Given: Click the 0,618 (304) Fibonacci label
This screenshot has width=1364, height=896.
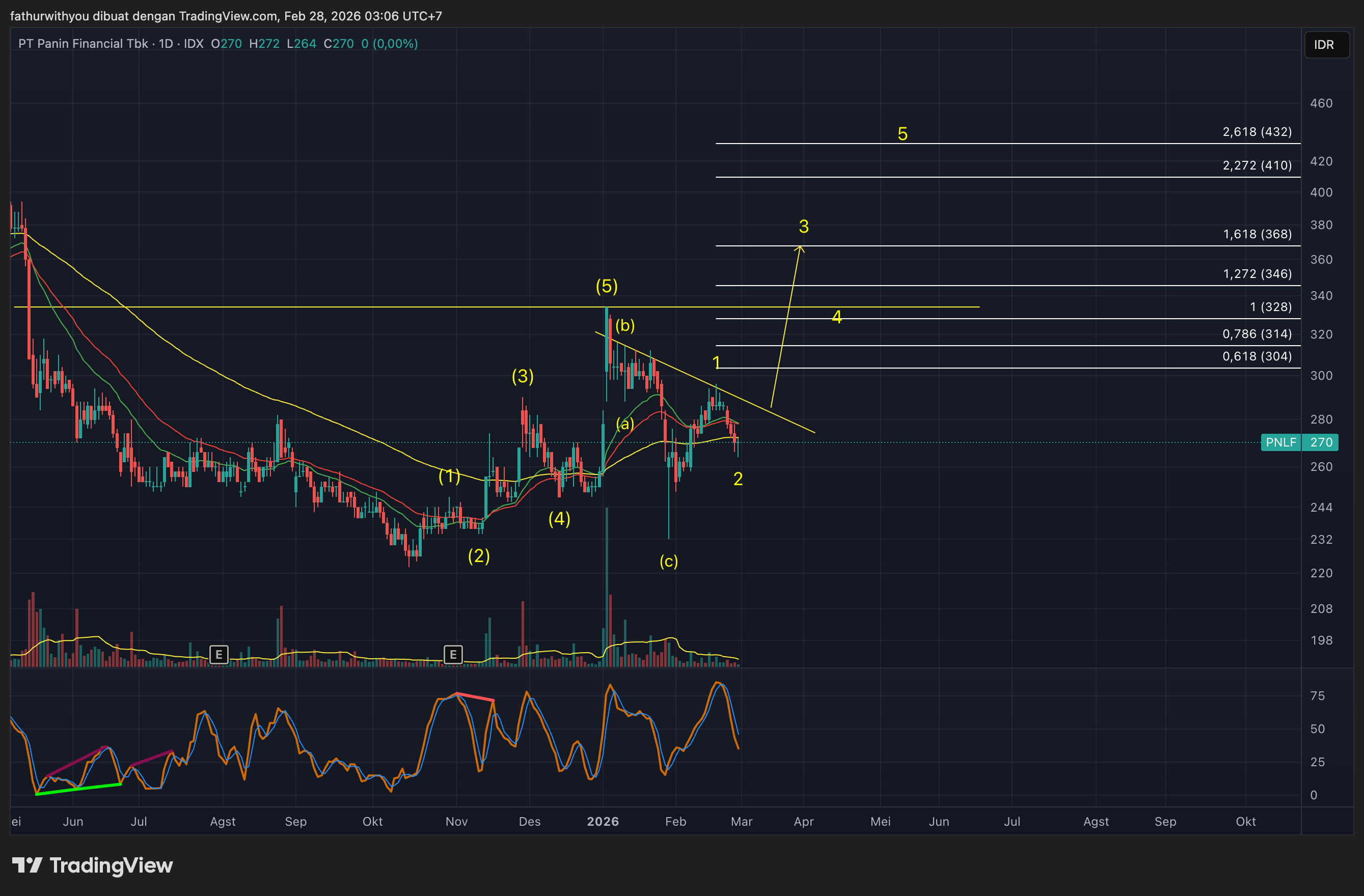Looking at the screenshot, I should [1257, 356].
